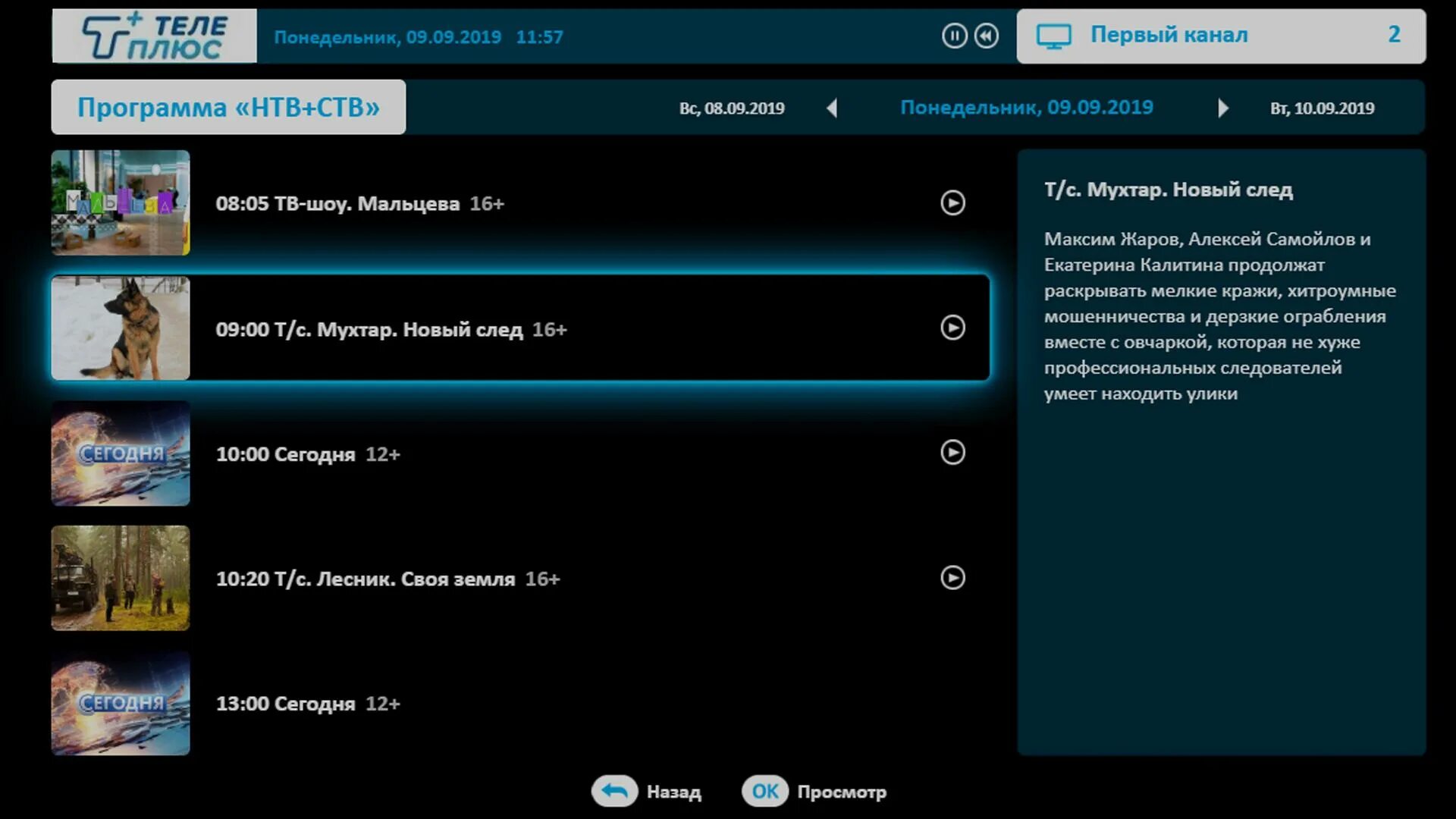Click the rewind icon in top bar
Viewport: 1456px width, 819px height.
pos(986,36)
